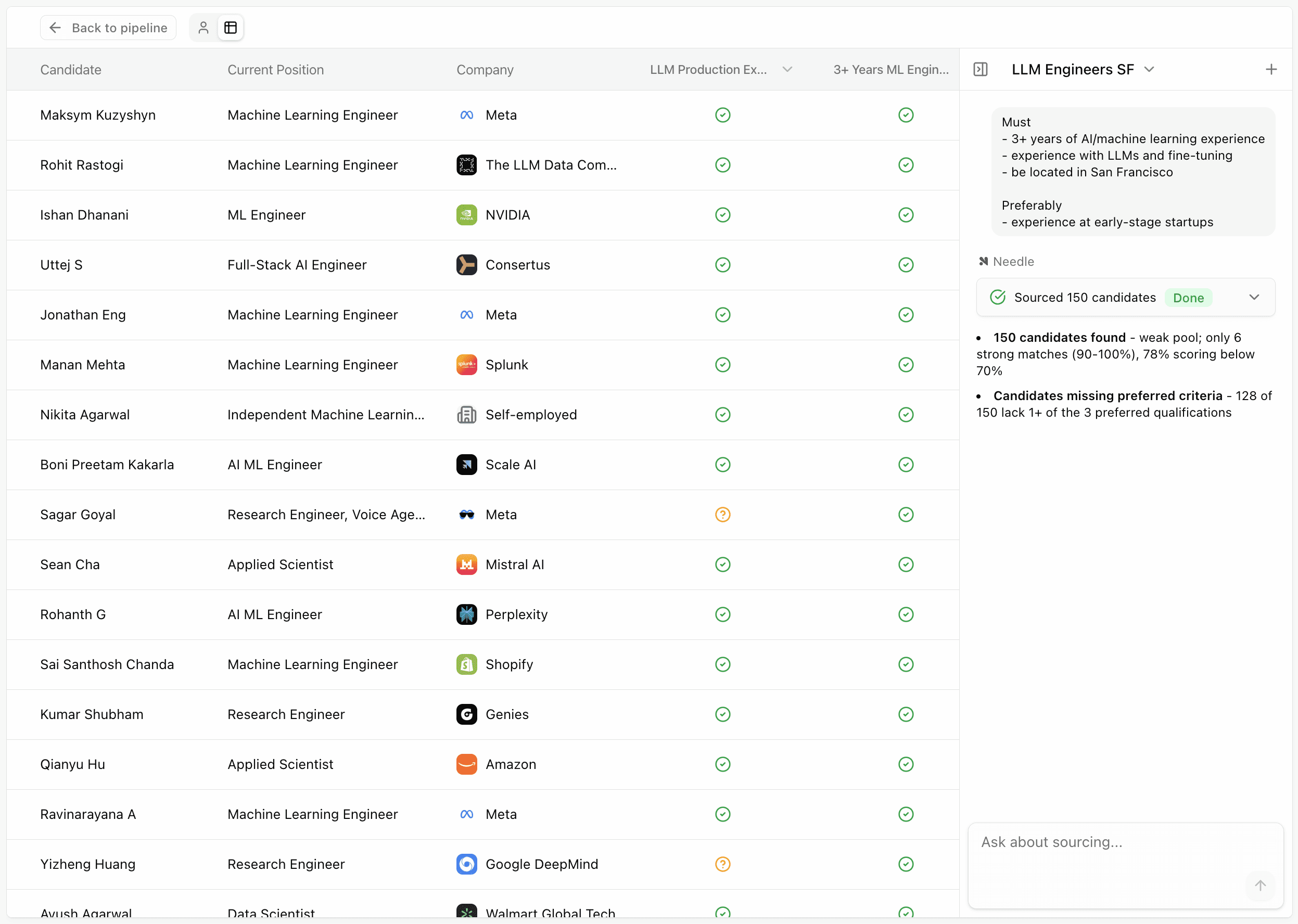Click the Current Position column header
The width and height of the screenshot is (1298, 924).
click(275, 69)
